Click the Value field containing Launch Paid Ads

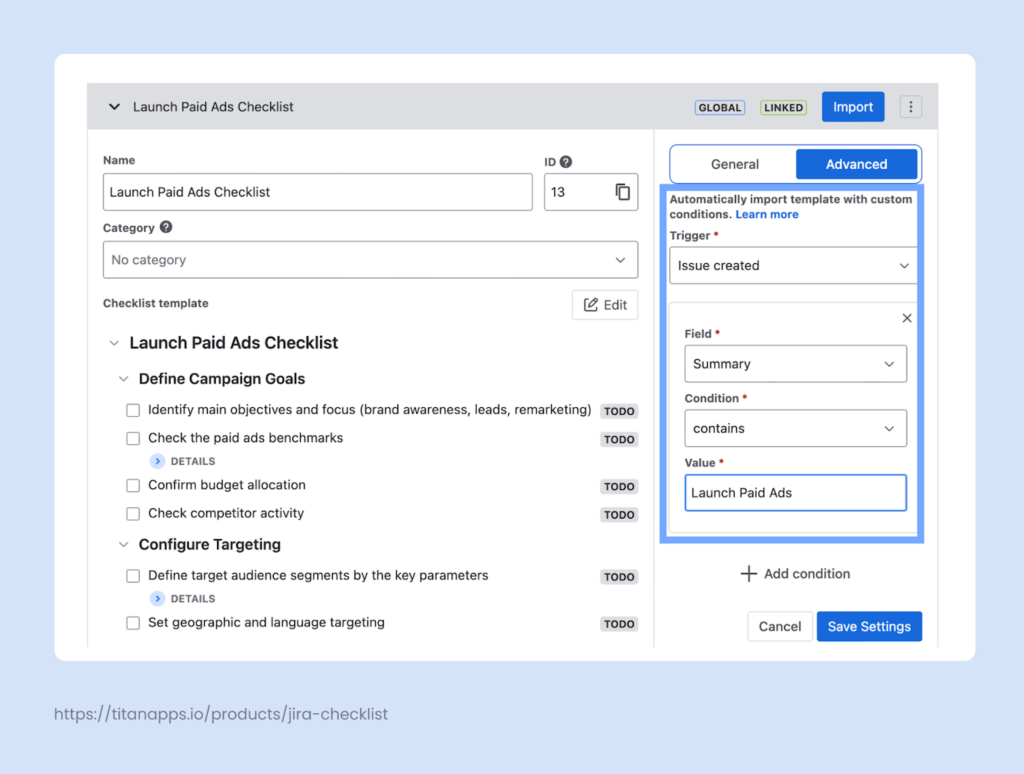coord(795,493)
